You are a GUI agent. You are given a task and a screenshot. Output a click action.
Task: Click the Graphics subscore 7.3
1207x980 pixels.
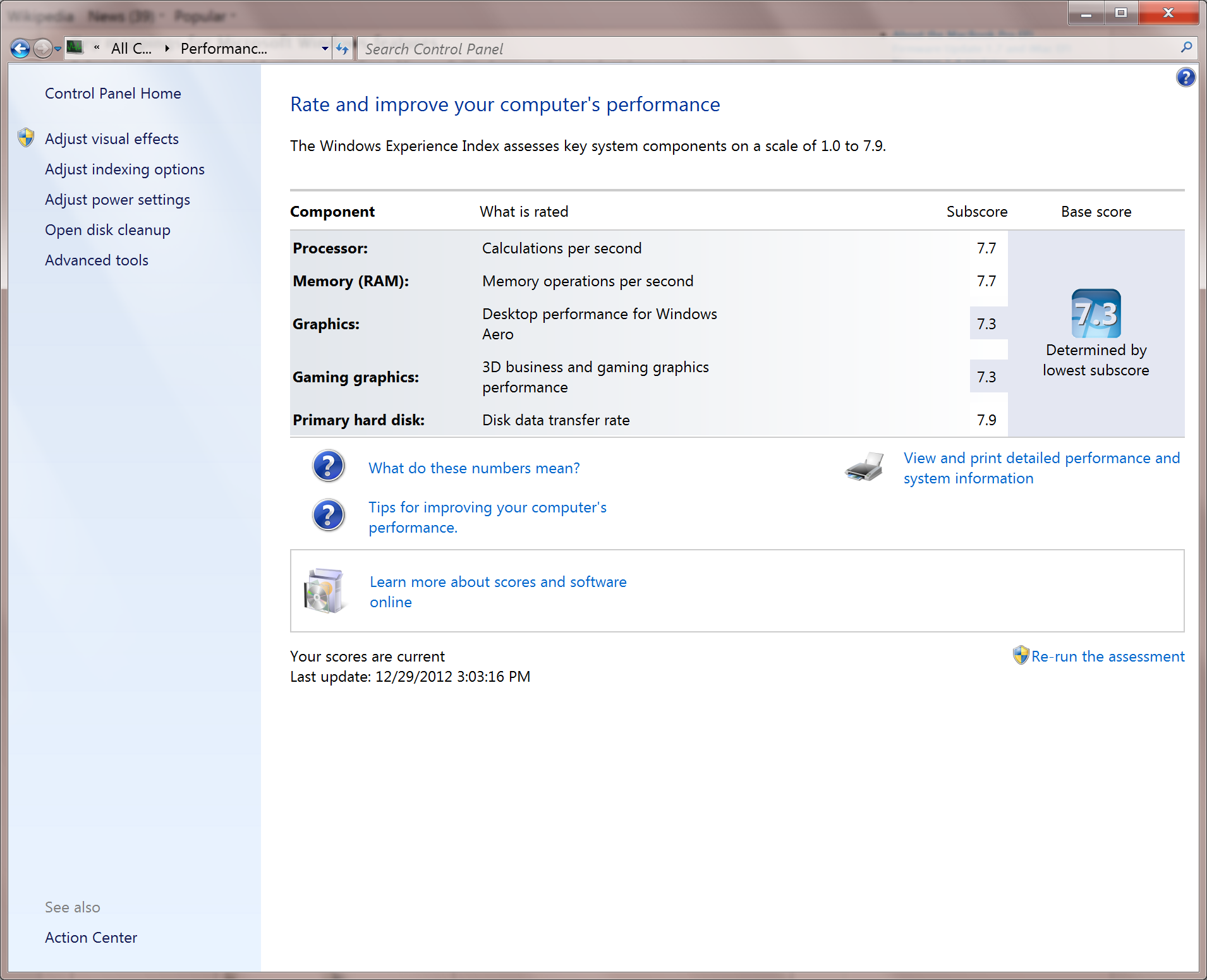[986, 324]
